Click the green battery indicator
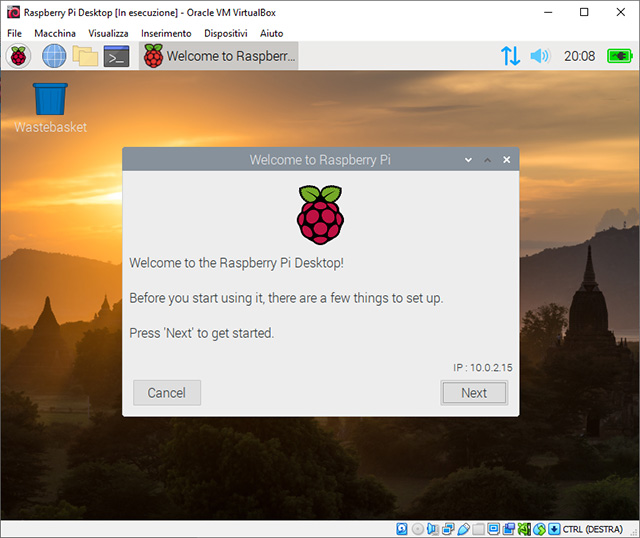This screenshot has height=538, width=640. click(x=620, y=56)
